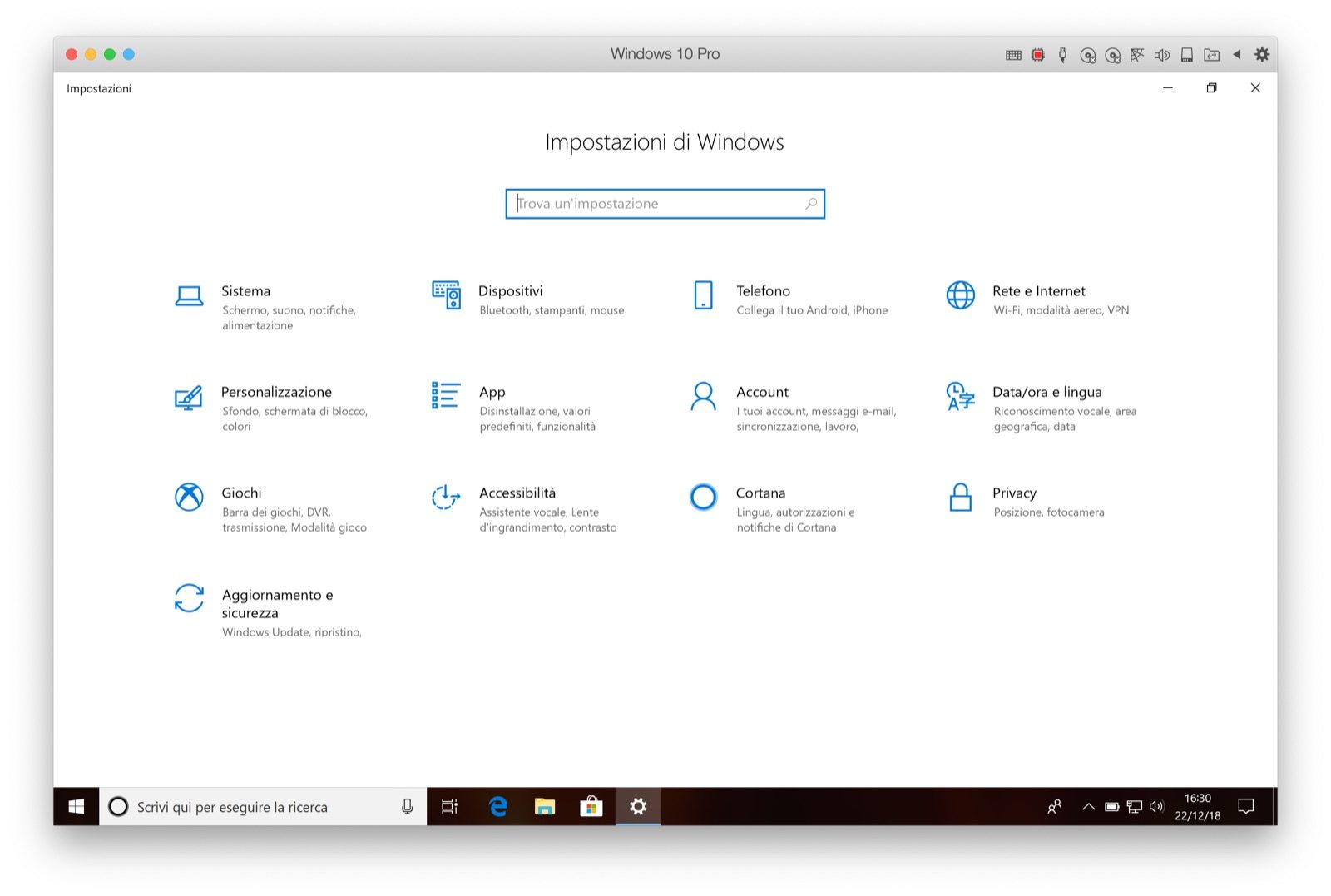Screen dimensions: 1331x896
Task: Open Parallels configuration gear in title bar
Action: pos(1262,54)
